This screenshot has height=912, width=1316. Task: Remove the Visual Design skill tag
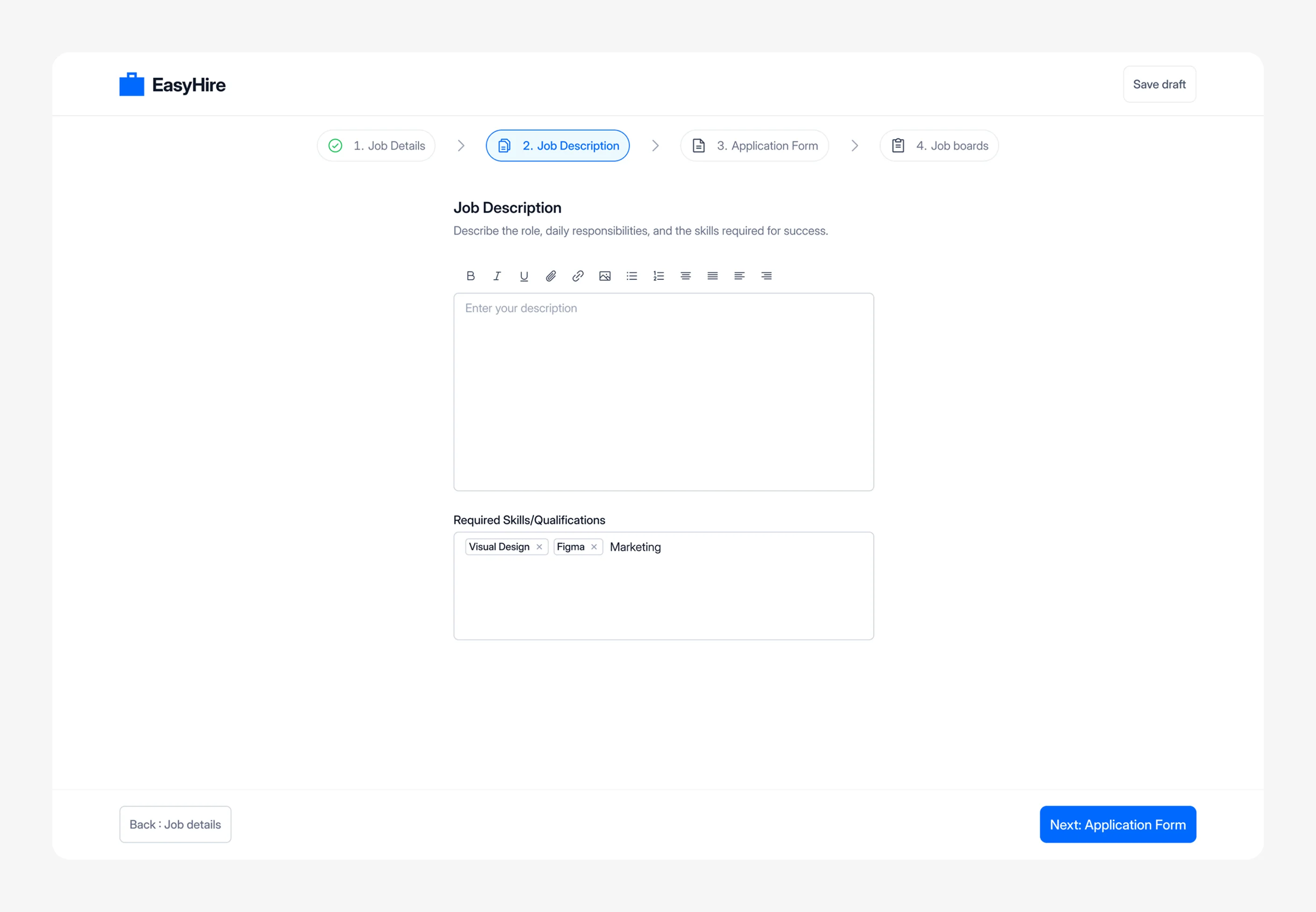[539, 547]
